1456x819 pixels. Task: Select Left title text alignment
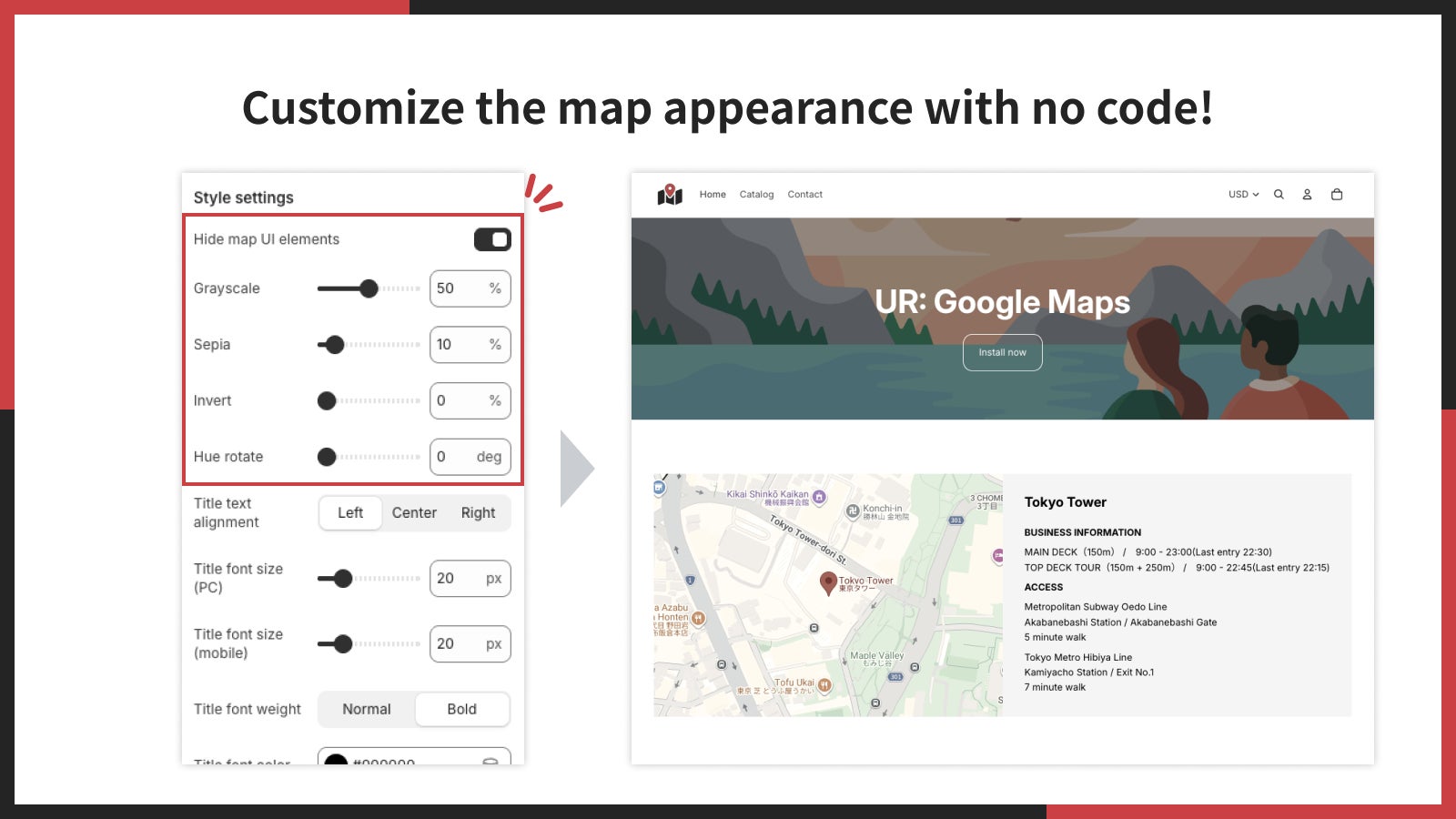pos(350,513)
